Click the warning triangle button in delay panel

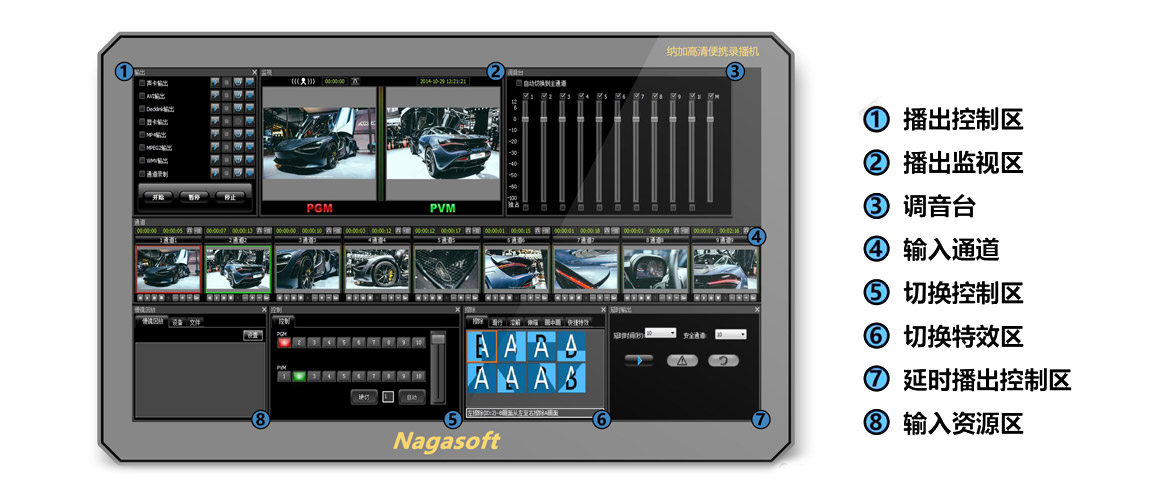pyautogui.click(x=682, y=360)
